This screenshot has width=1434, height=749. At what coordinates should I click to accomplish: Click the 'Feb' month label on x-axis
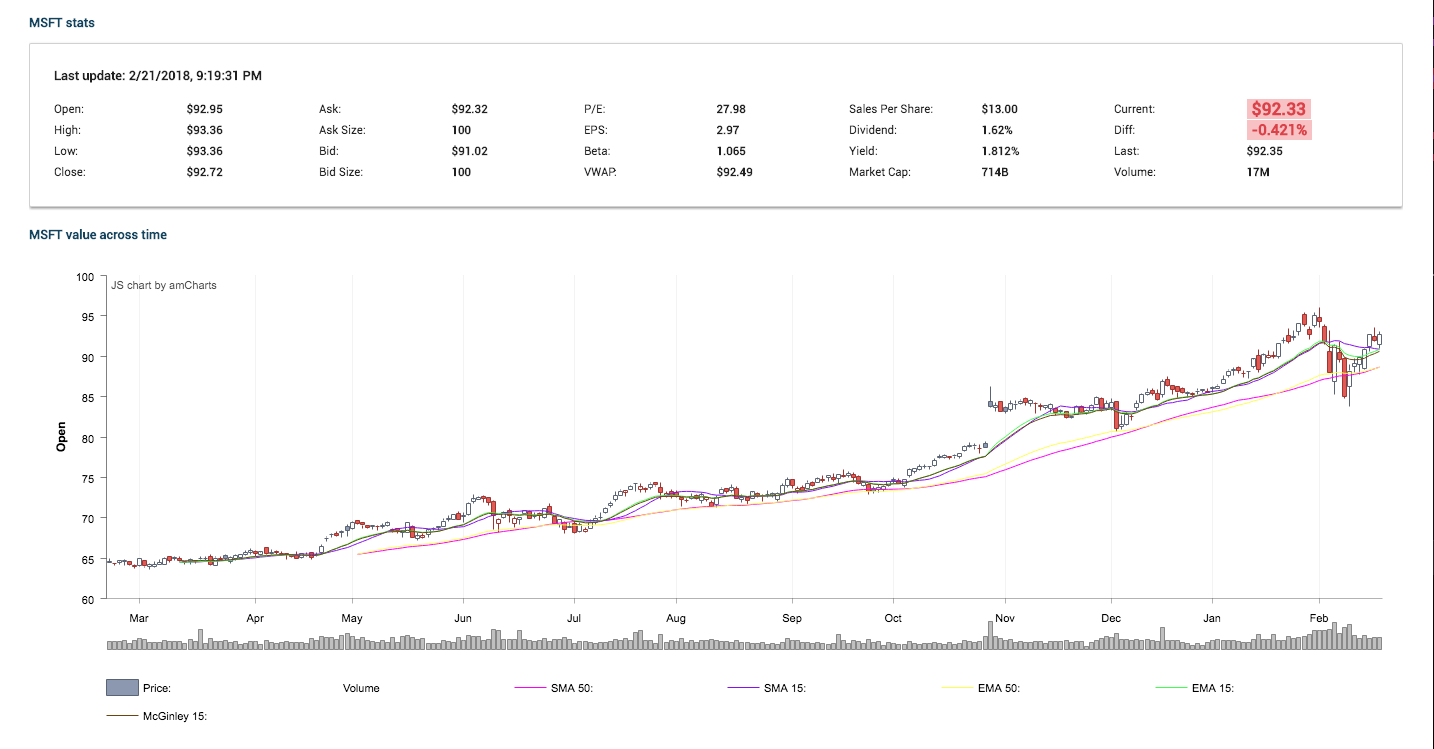(x=1319, y=618)
